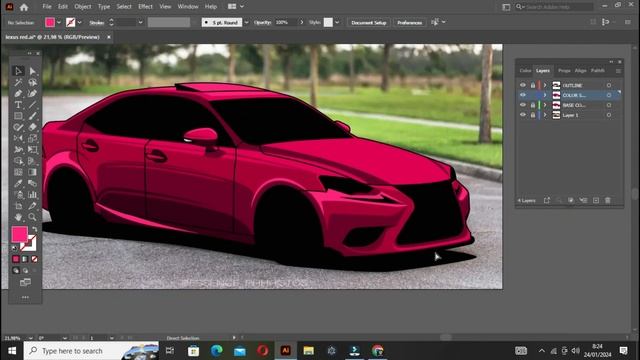Viewport: 640px width, 360px height.
Task: Open the stroke color dropdown in control bar
Action: tap(80, 22)
